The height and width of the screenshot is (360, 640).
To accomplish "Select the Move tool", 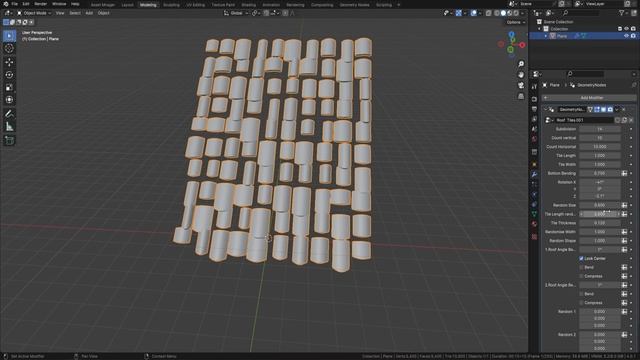I will [x=9, y=62].
